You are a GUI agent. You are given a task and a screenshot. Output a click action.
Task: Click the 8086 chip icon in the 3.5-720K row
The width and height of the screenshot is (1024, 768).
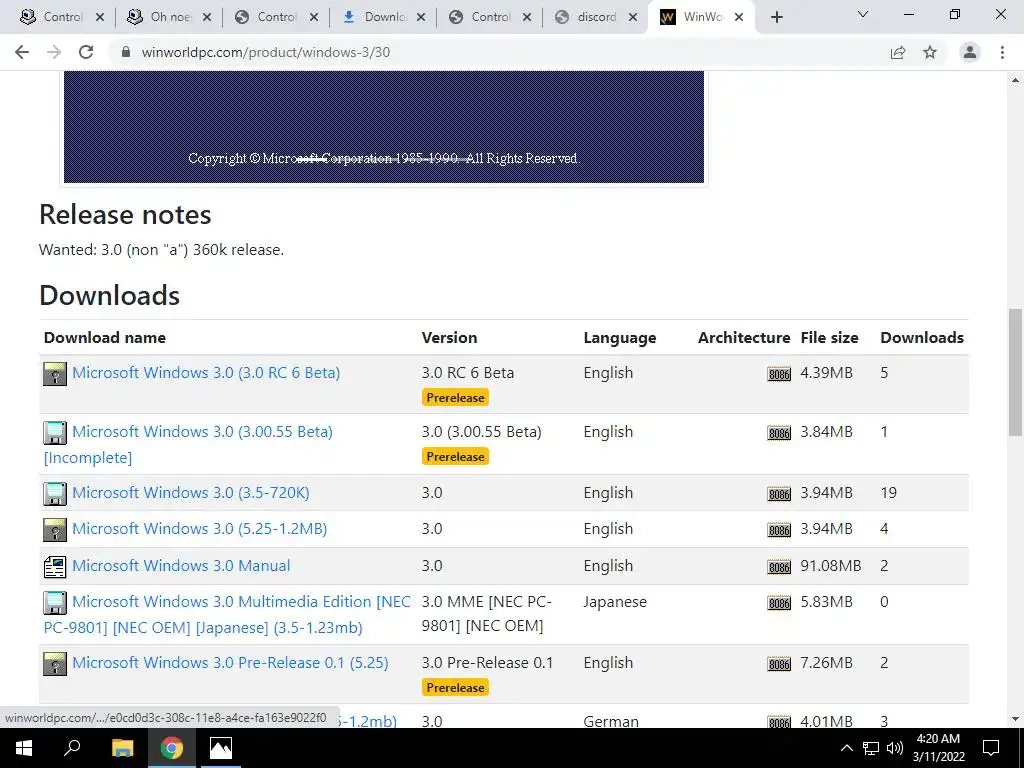[779, 494]
